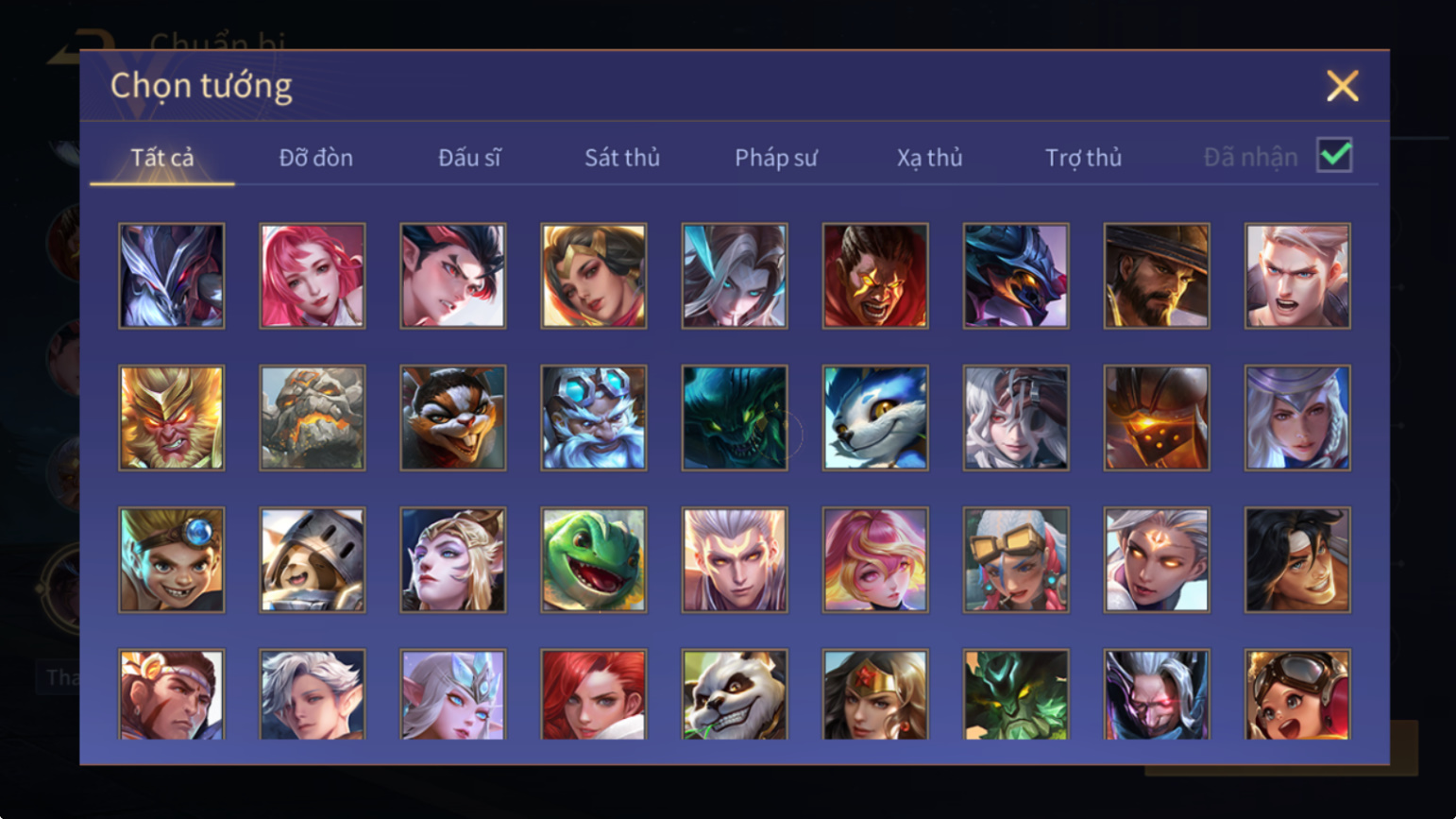The height and width of the screenshot is (819, 1456).
Task: Select the white-bearded goggles dwarf hero
Action: (594, 418)
